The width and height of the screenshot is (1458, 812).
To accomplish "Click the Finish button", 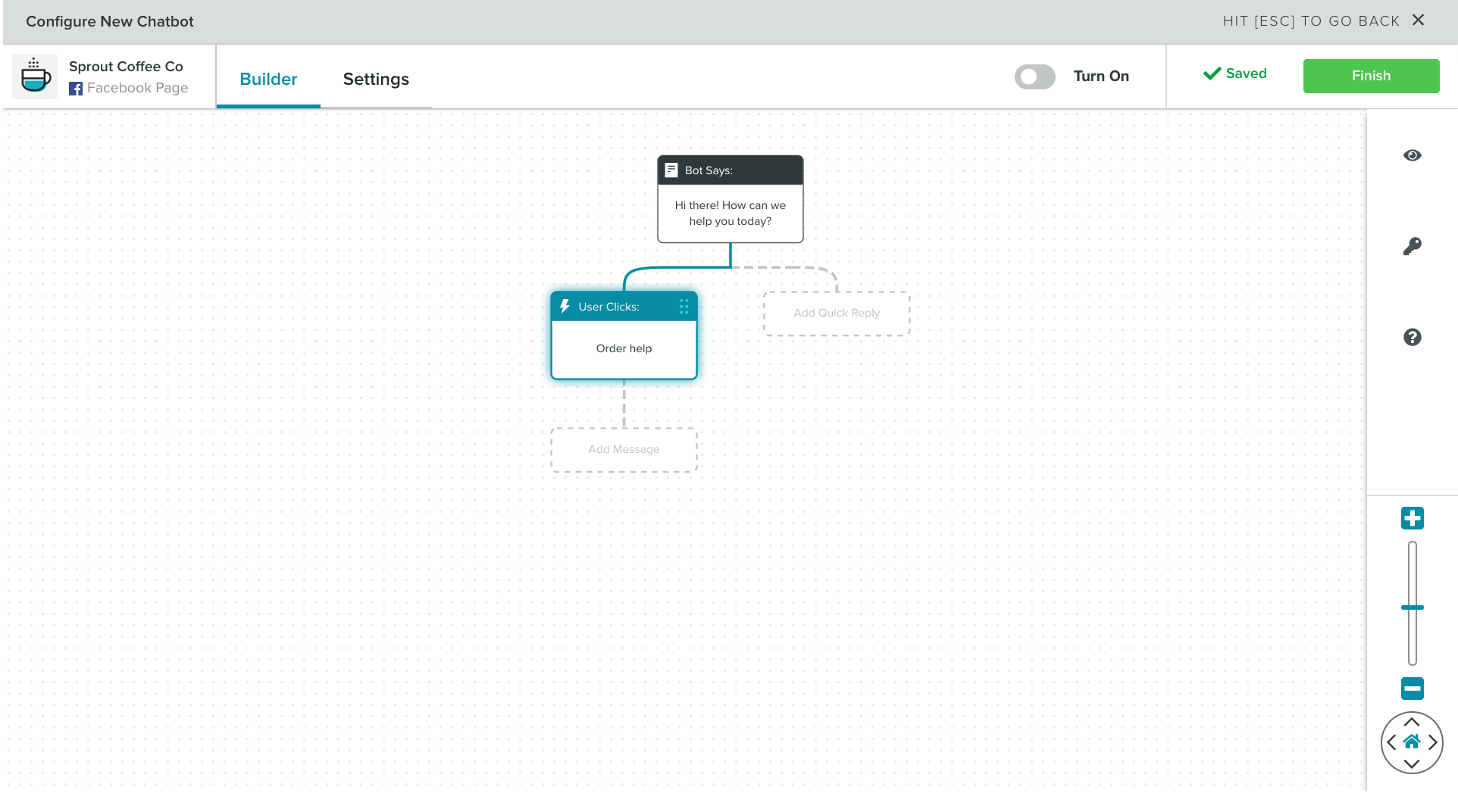I will 1370,76.
